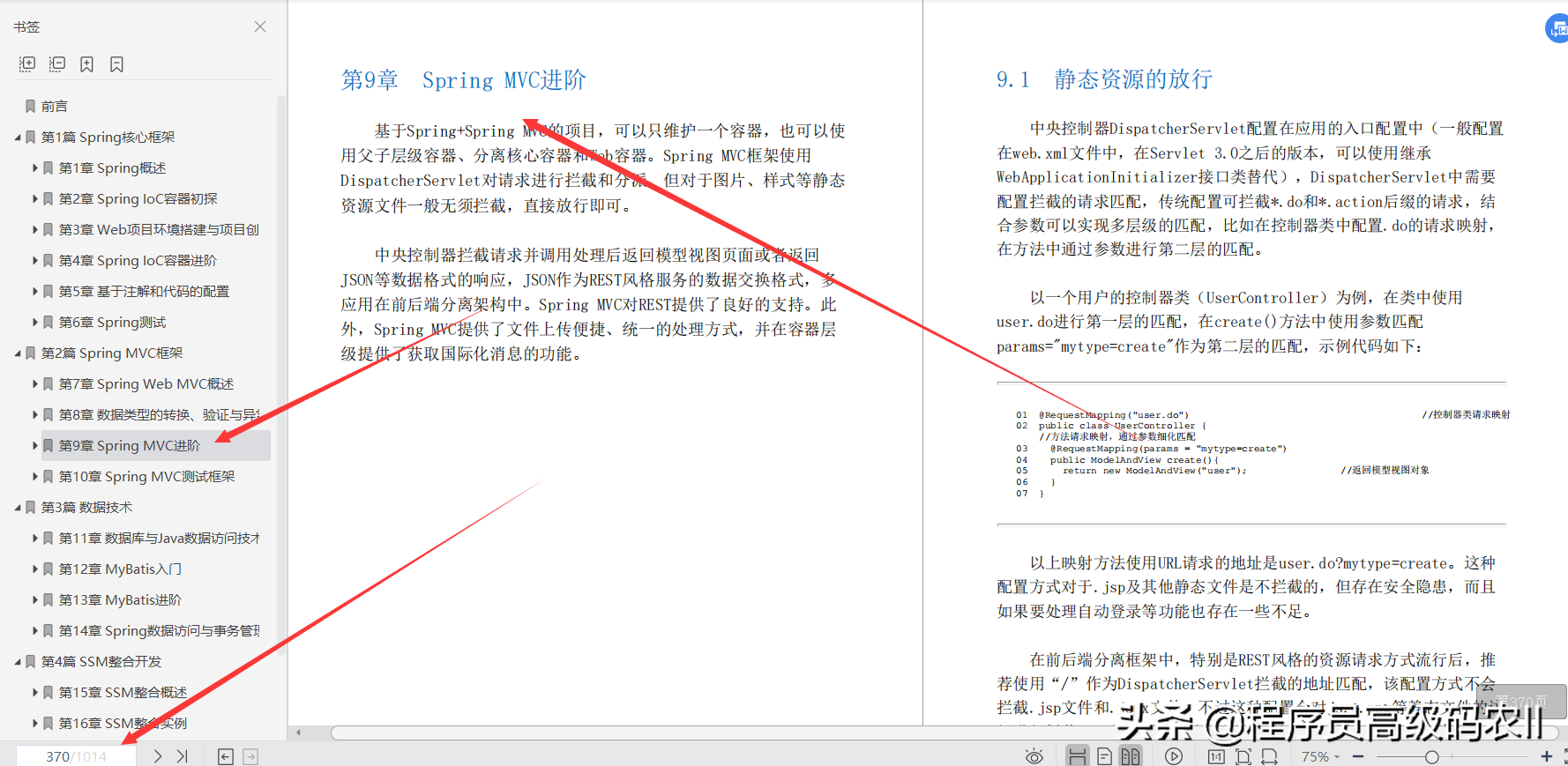This screenshot has width=1568, height=766.
Task: Set zoom to actual size 1:1
Action: pos(1216,756)
